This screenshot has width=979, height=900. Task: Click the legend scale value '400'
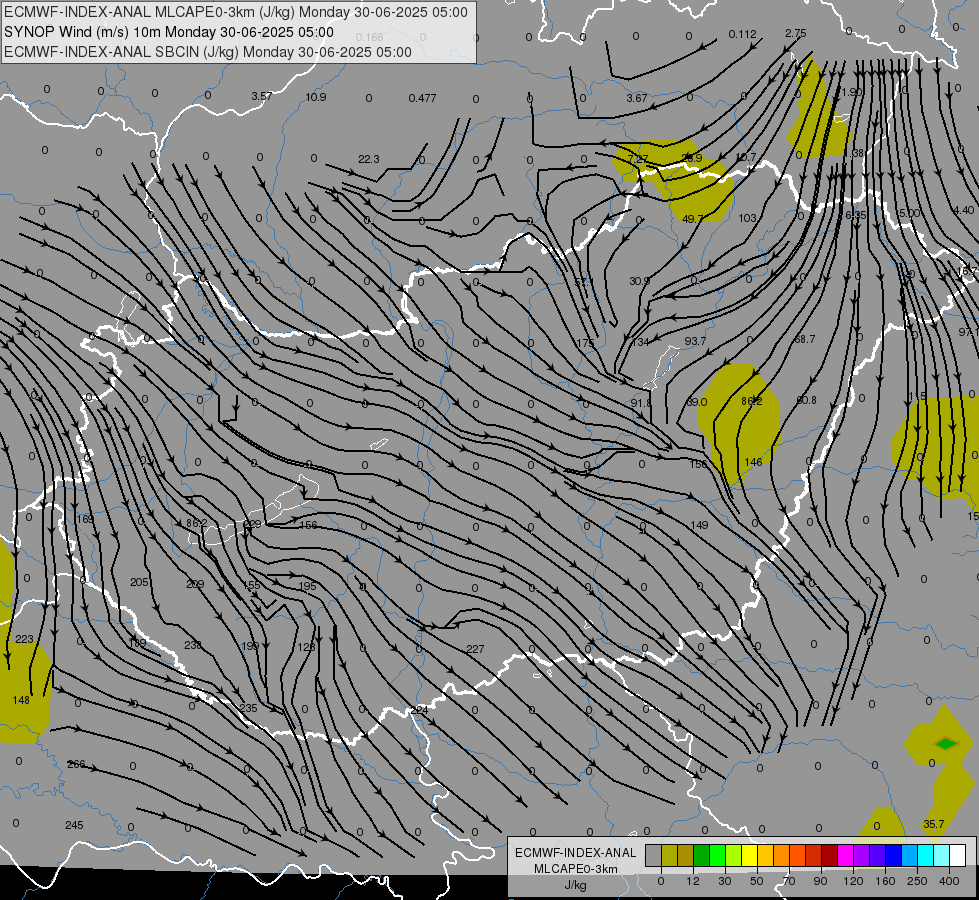pos(949,881)
